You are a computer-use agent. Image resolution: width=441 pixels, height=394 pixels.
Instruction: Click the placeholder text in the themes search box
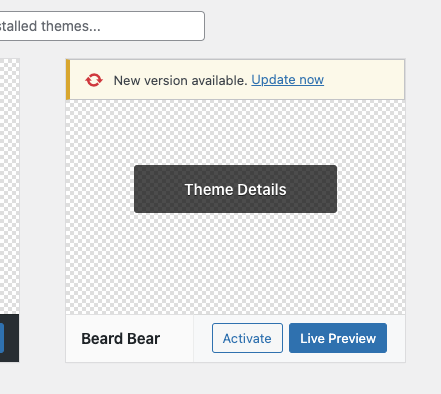[x=50, y=26]
